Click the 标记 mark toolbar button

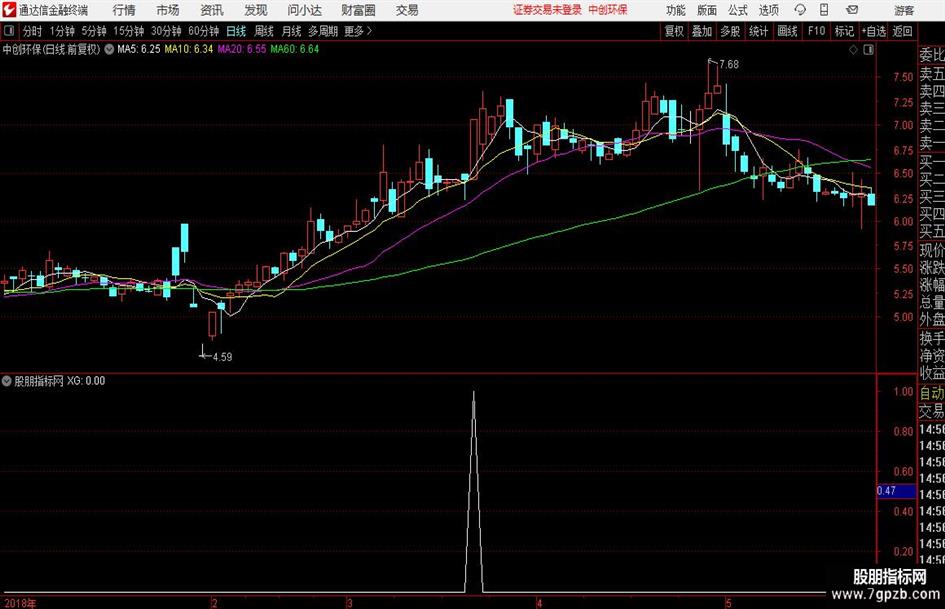pyautogui.click(x=844, y=31)
